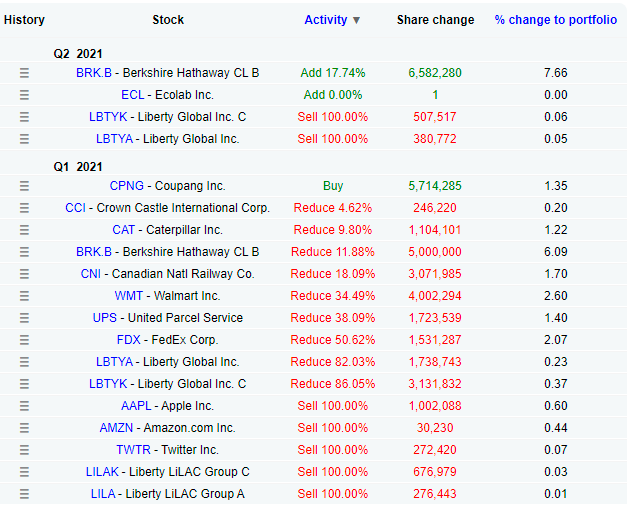The height and width of the screenshot is (505, 627).
Task: Open the LILAK ticker link
Action: click(102, 472)
